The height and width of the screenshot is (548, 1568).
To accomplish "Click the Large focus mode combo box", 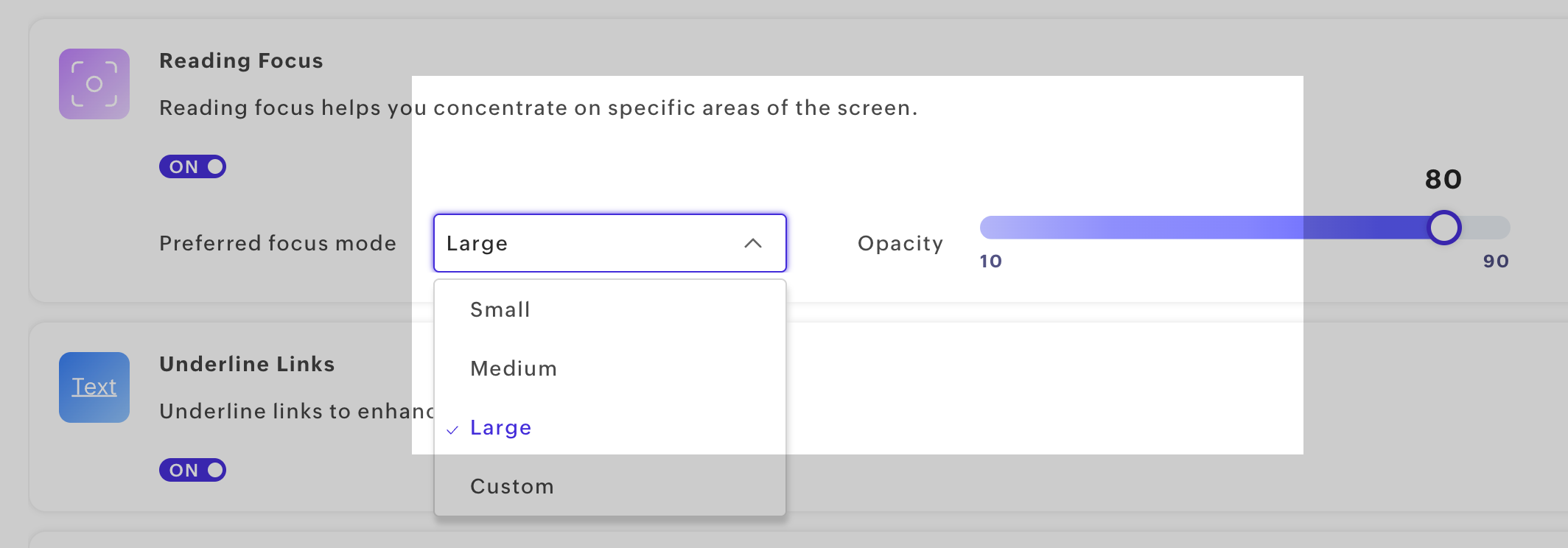I will 610,243.
